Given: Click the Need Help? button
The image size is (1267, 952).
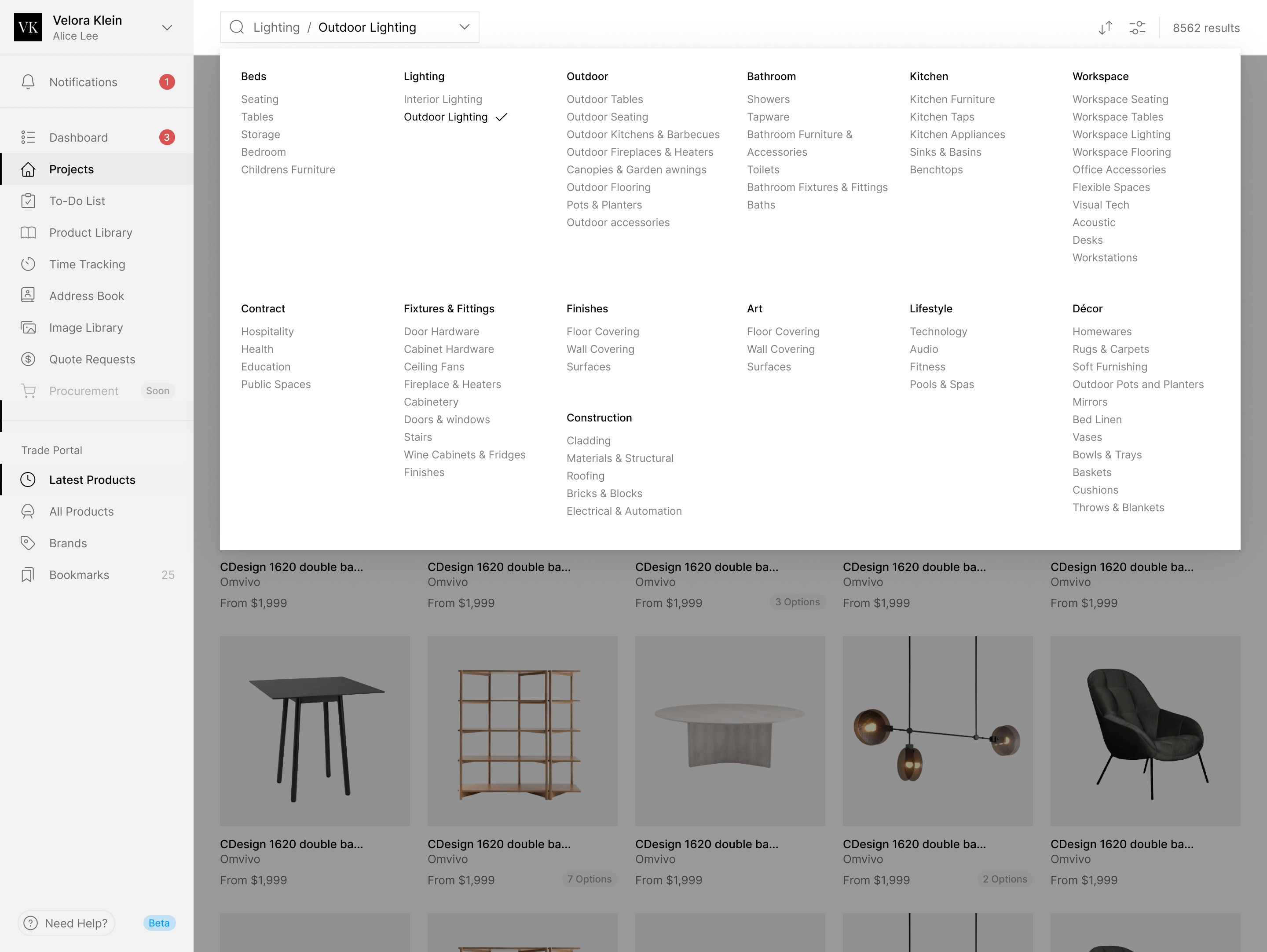Looking at the screenshot, I should (x=66, y=923).
